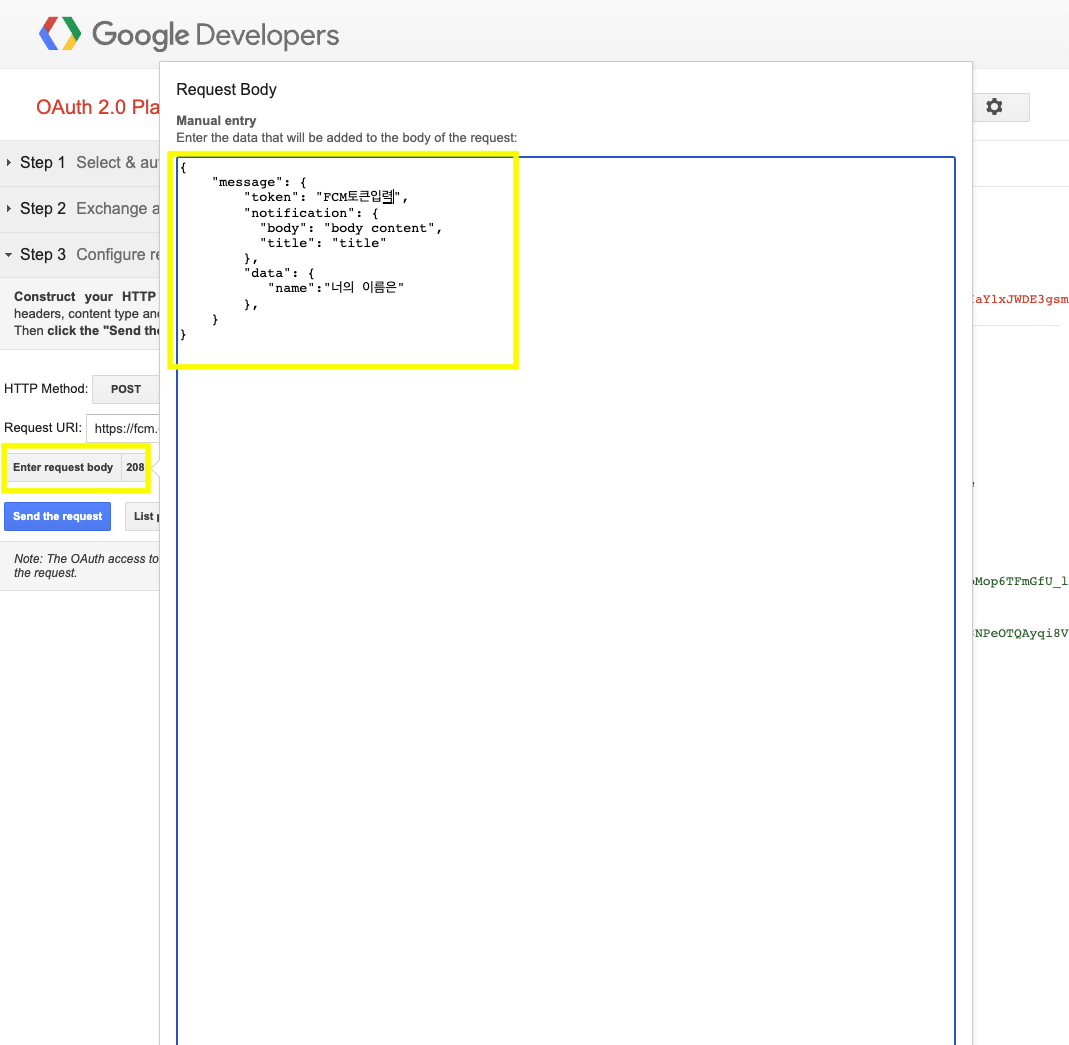The width and height of the screenshot is (1069, 1045).
Task: Click the Construct your HTTP request instructions
Action: 86,314
